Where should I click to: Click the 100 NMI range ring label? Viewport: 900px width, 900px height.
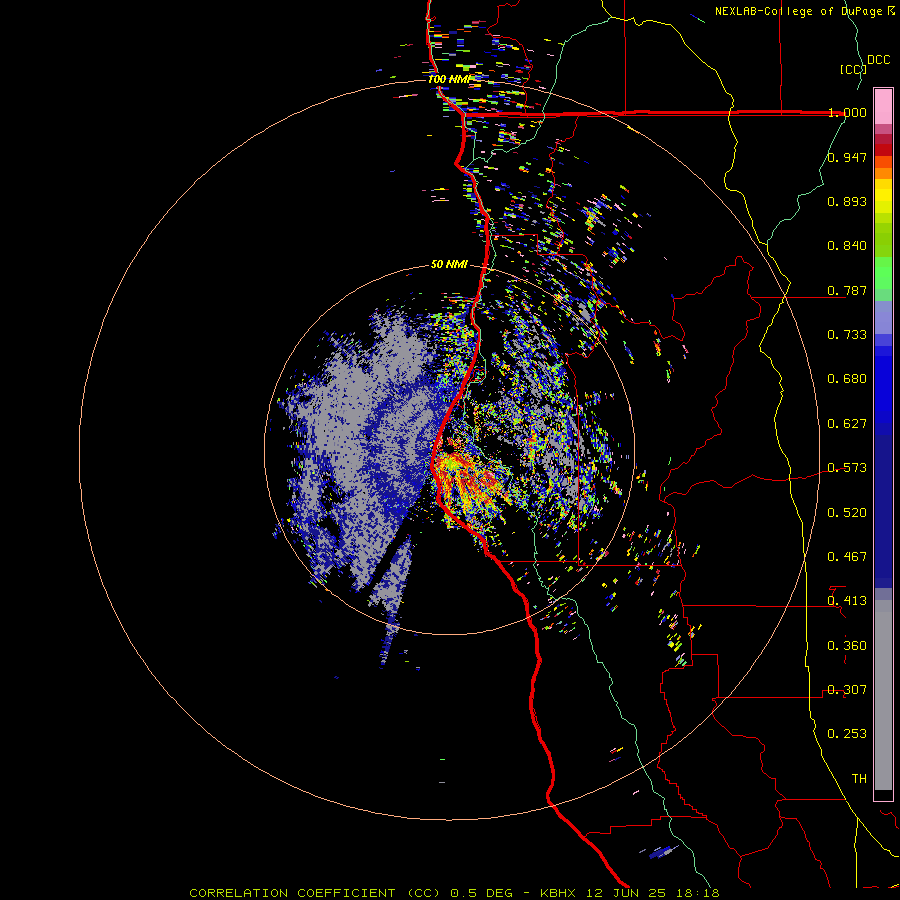[x=449, y=79]
